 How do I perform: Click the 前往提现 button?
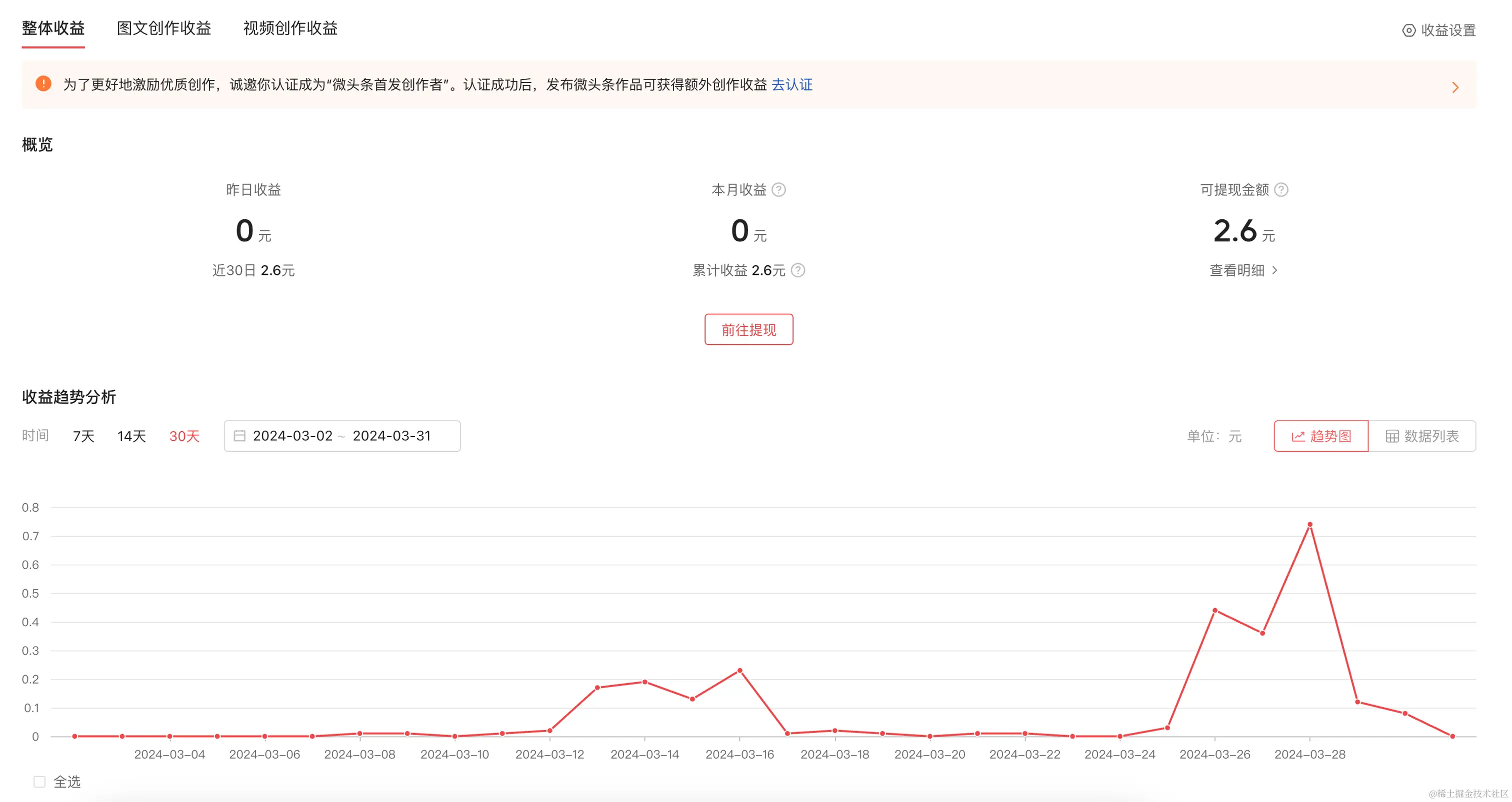point(748,330)
